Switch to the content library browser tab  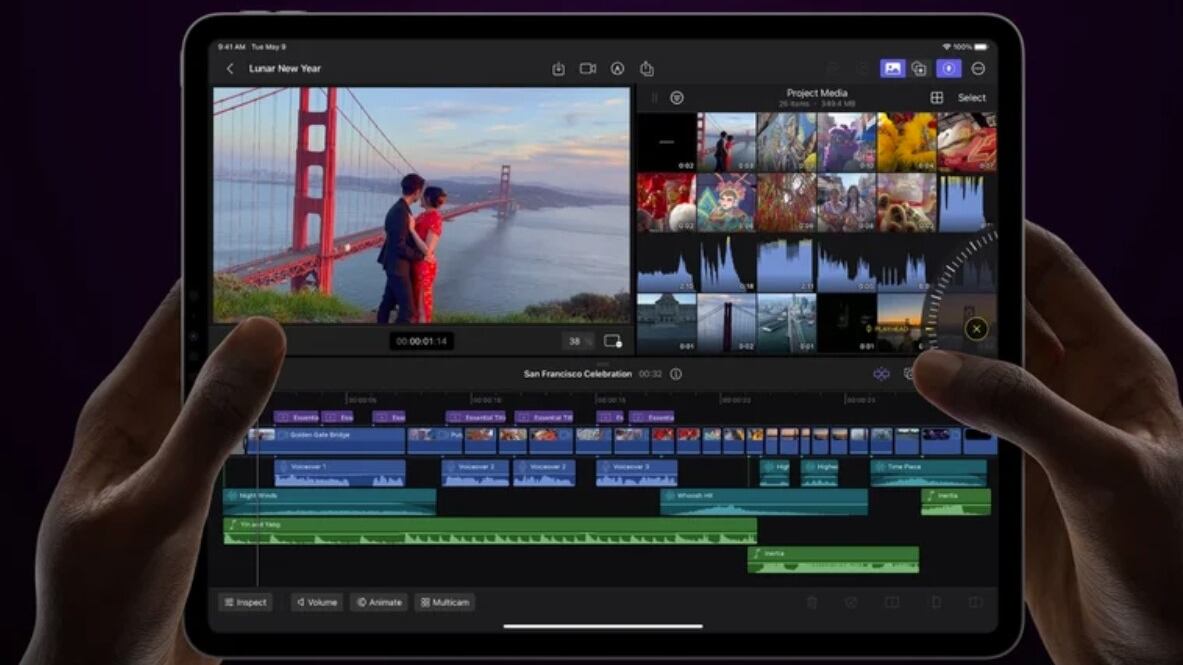(x=919, y=68)
